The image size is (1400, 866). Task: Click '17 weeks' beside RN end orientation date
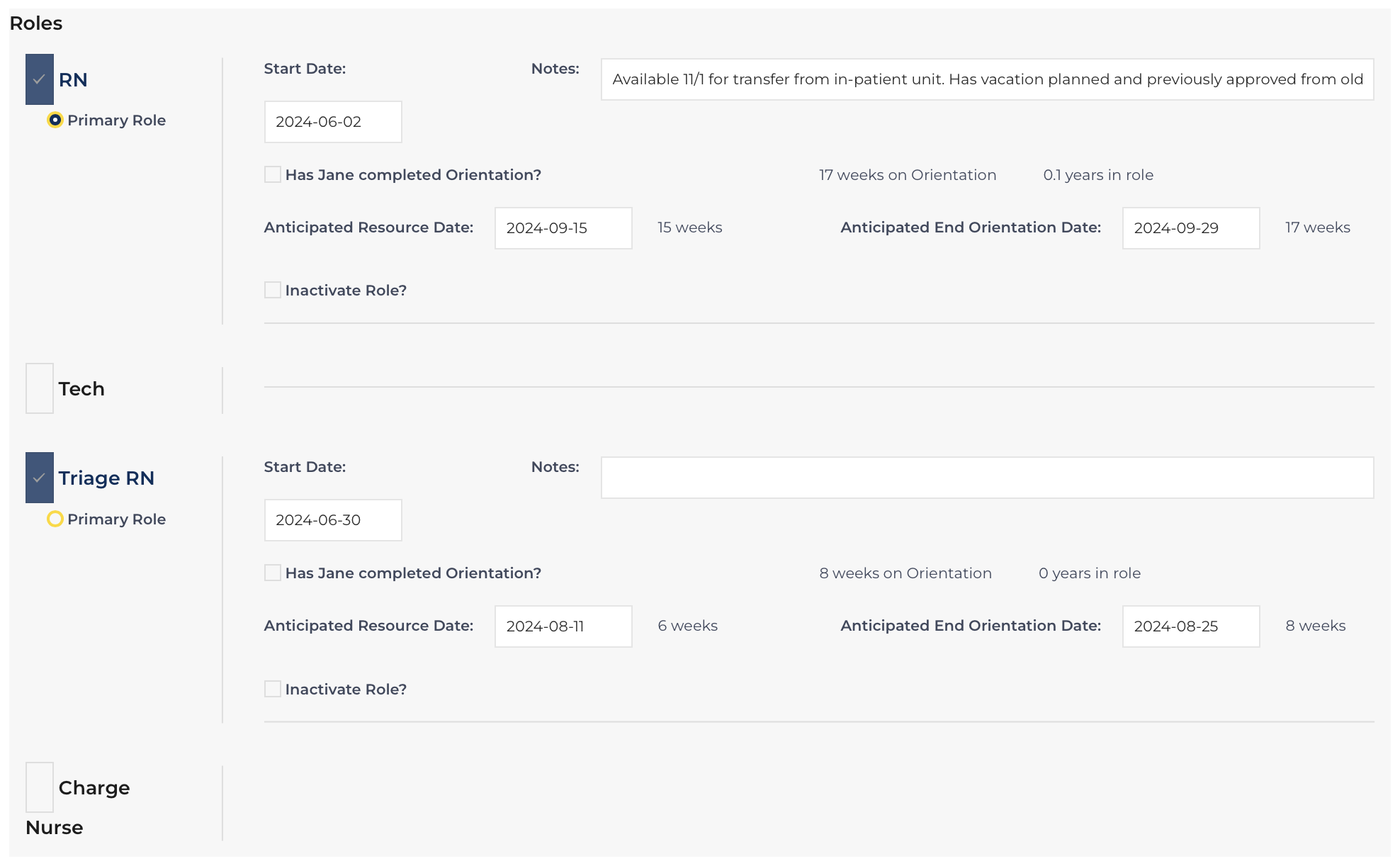click(1318, 227)
